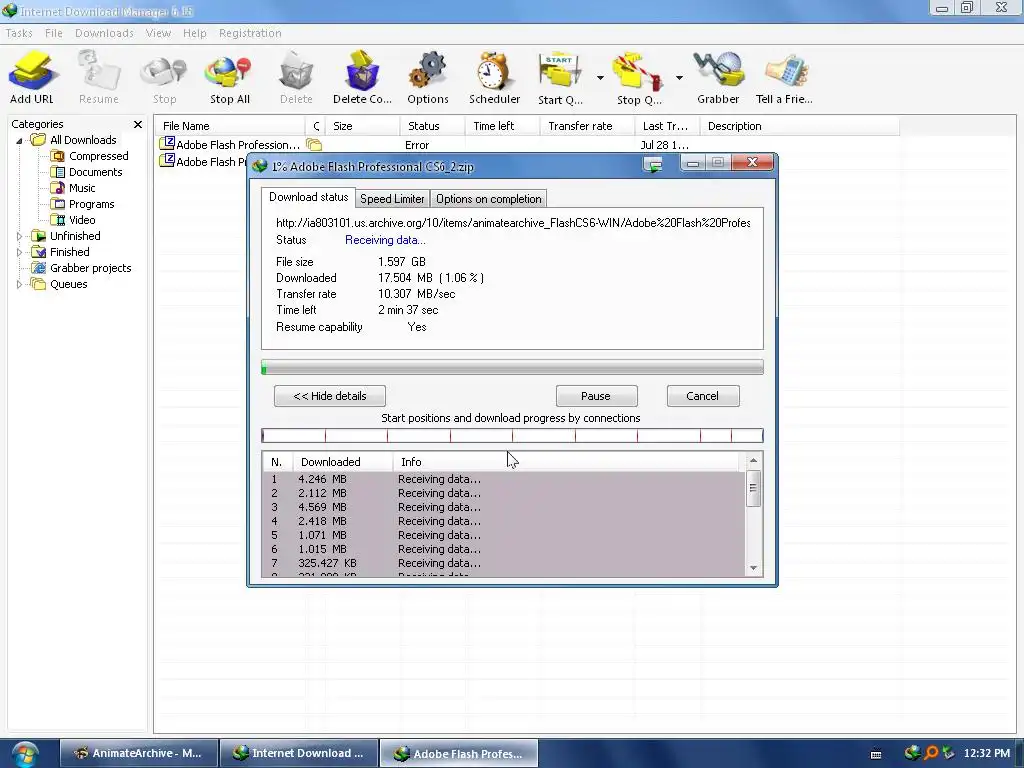Select connection 1 row with 4.246 MB
The image size is (1024, 768).
504,479
